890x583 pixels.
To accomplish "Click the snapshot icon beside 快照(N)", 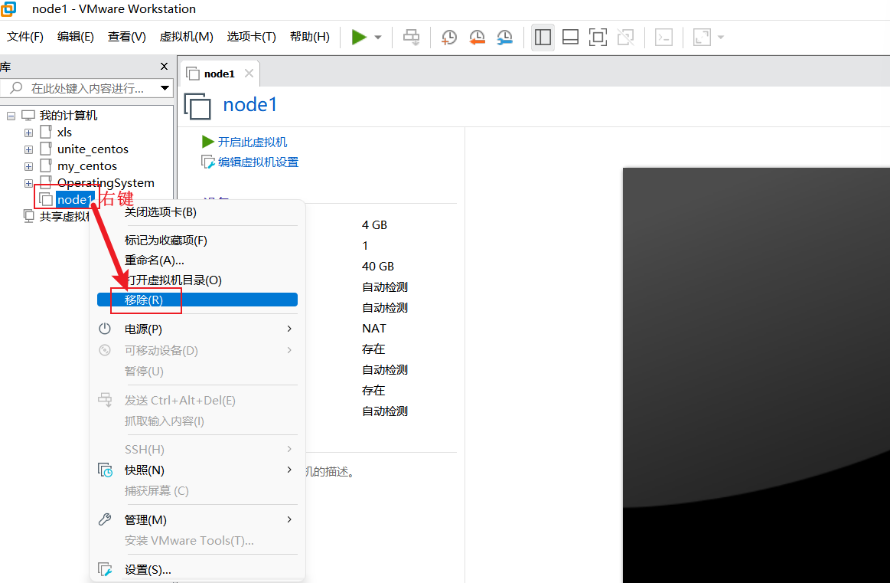I will [x=105, y=470].
